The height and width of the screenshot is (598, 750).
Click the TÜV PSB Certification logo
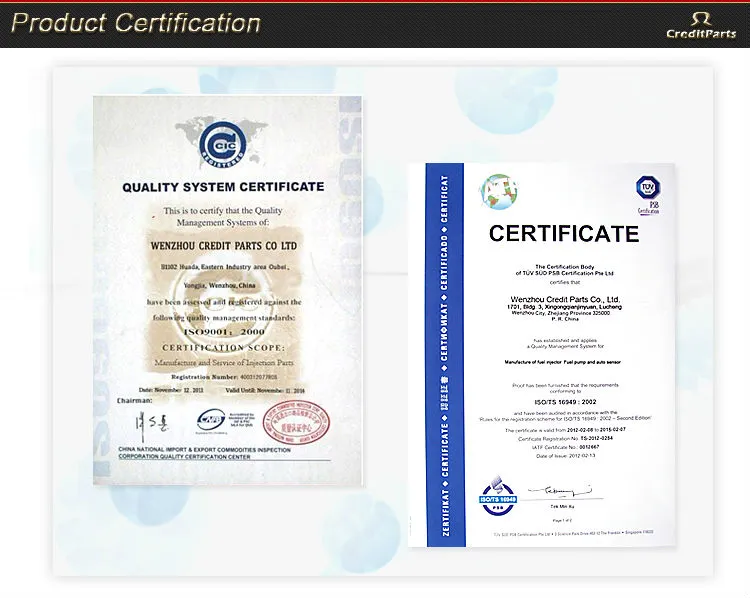[x=649, y=194]
